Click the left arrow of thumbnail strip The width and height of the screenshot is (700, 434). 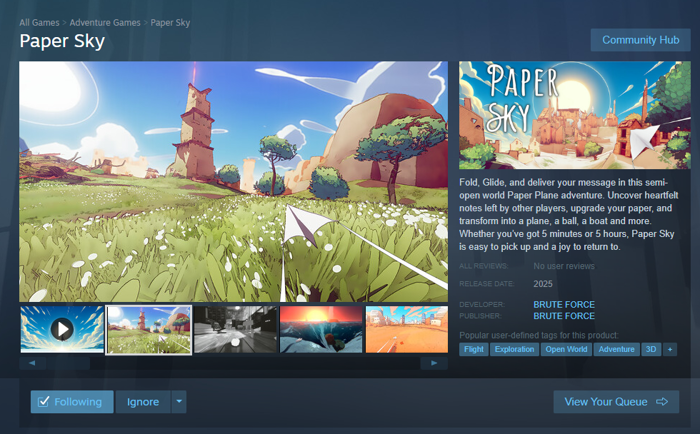[x=32, y=363]
